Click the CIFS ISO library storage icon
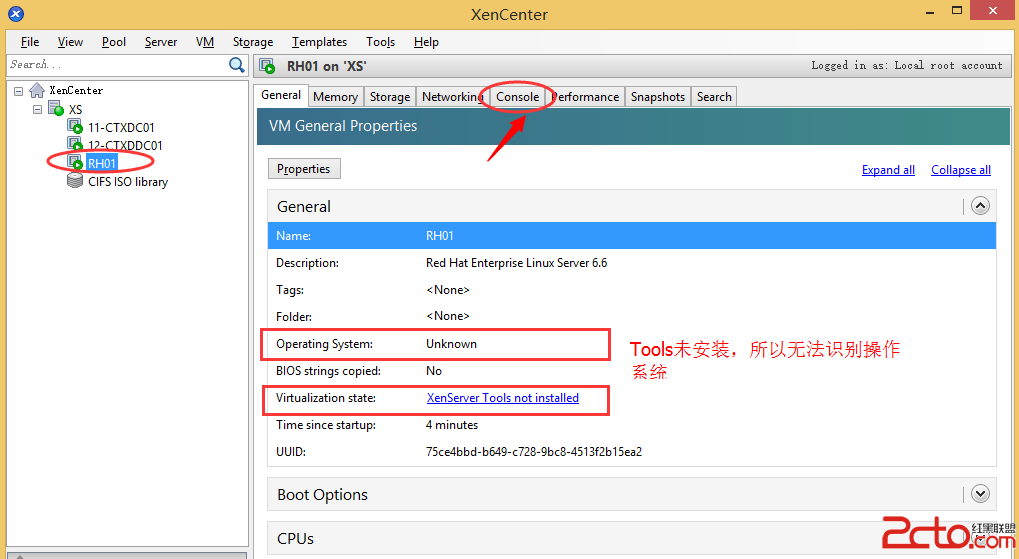This screenshot has height=559, width=1019. coord(75,181)
